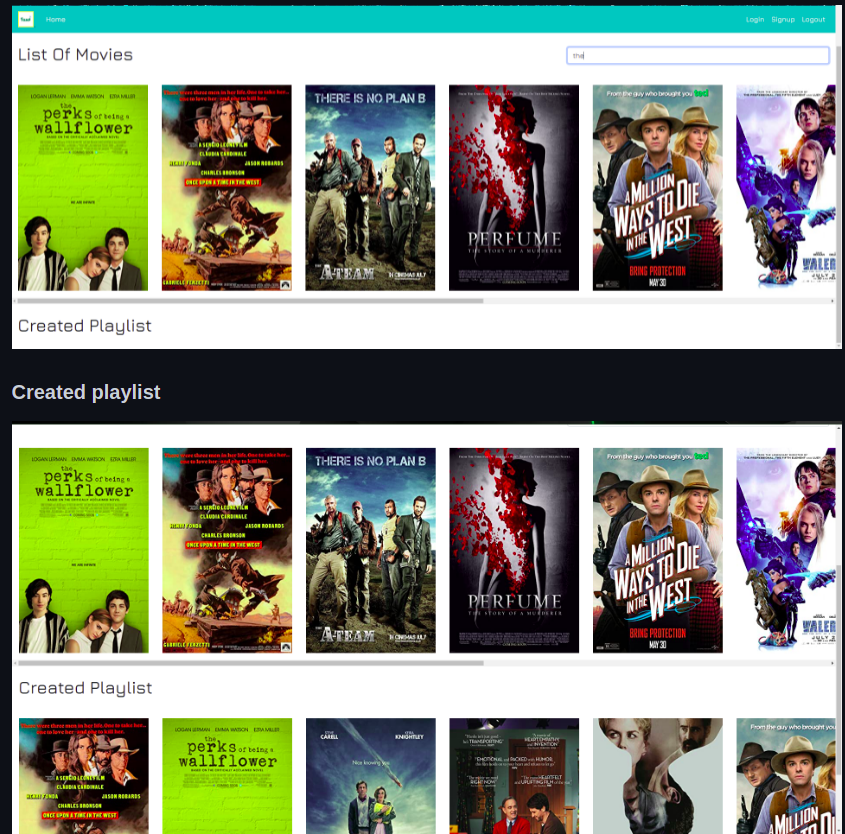Click the horizontal scrollbar under the lower panel's first row
This screenshot has height=834, width=845.
point(251,663)
